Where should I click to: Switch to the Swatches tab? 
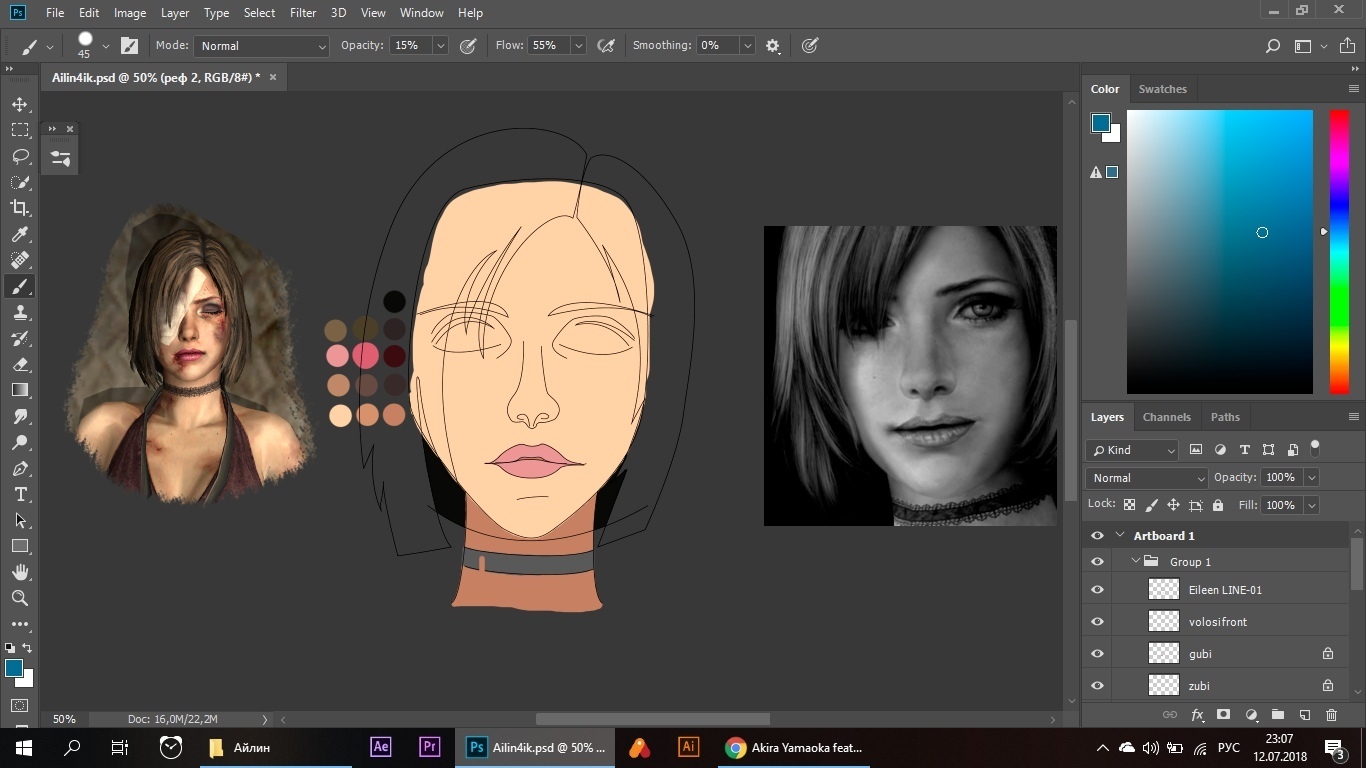click(1162, 89)
